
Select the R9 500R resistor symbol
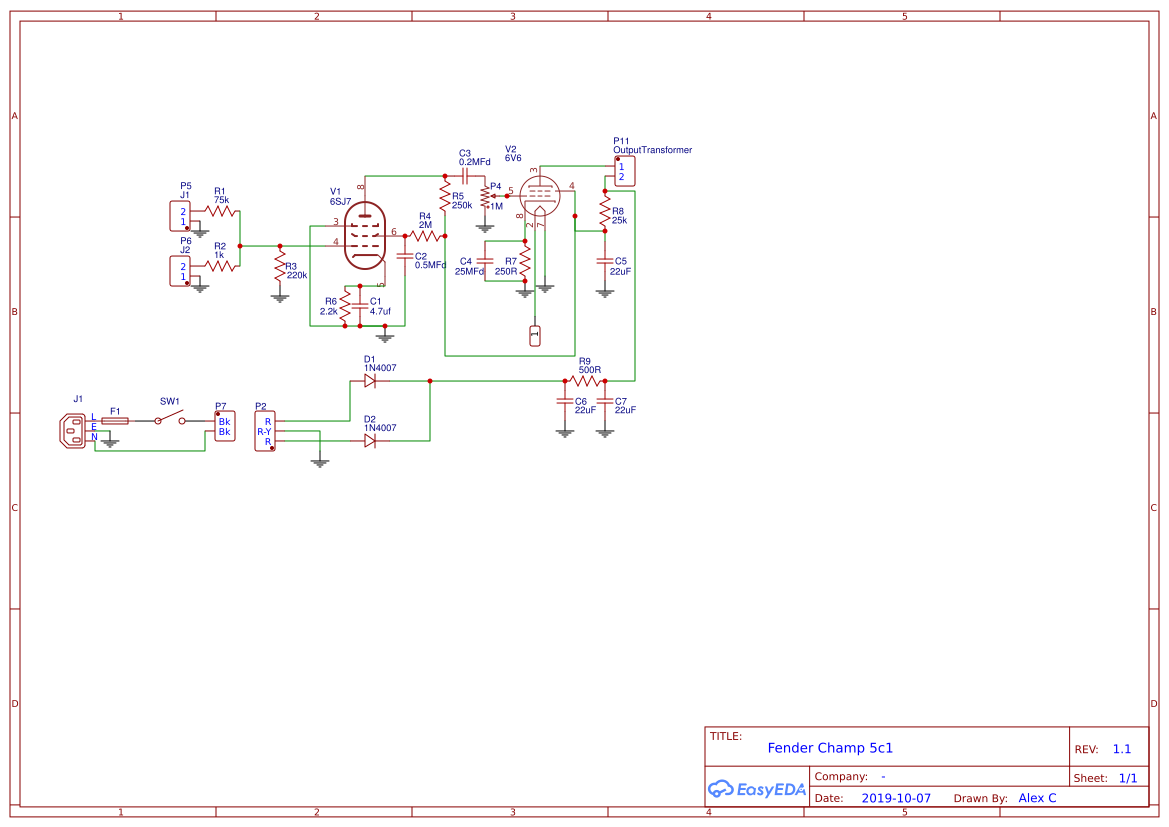[585, 381]
